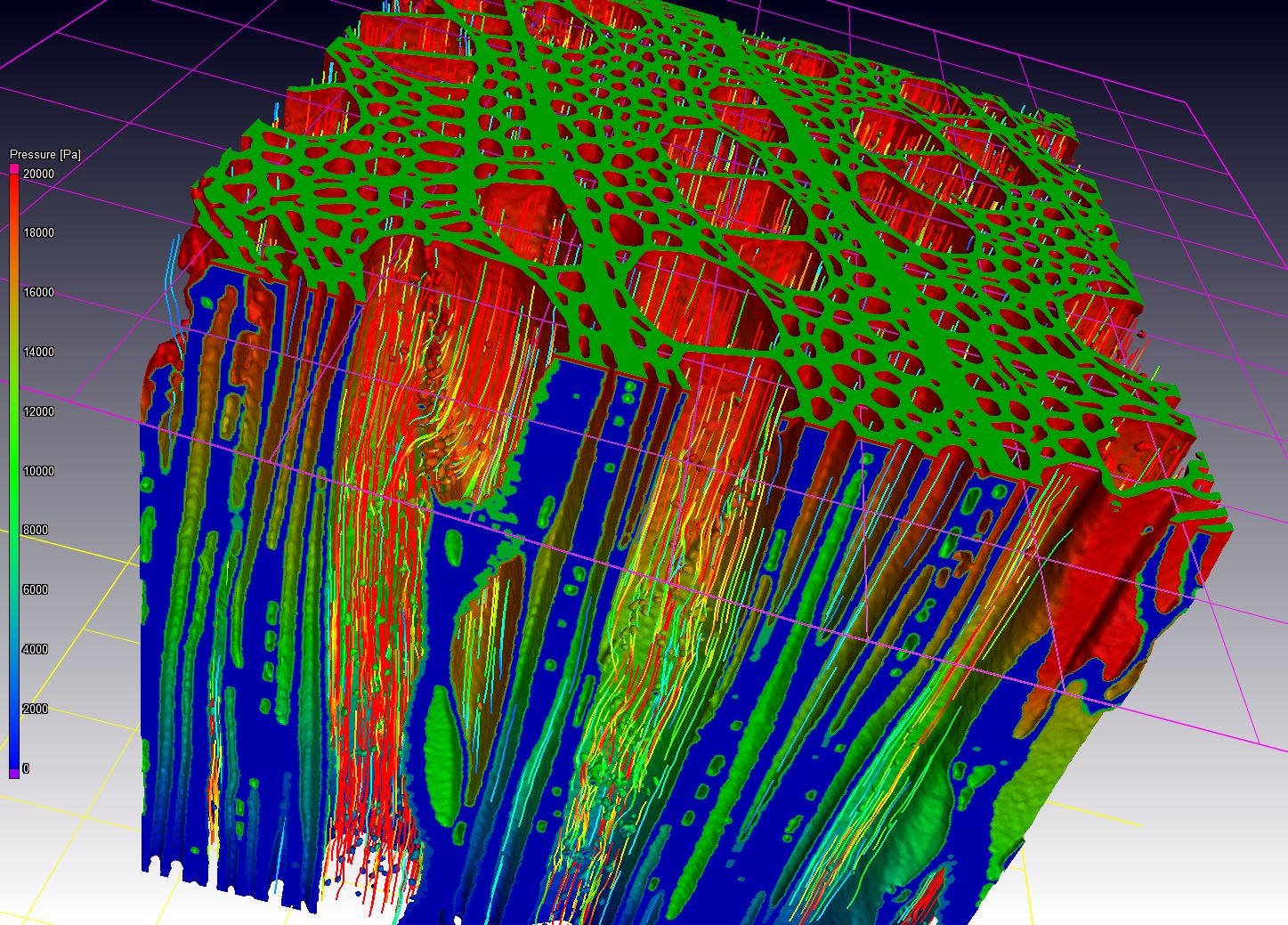The width and height of the screenshot is (1288, 925).
Task: Click the 14000 legend tick label
Action: tap(38, 352)
